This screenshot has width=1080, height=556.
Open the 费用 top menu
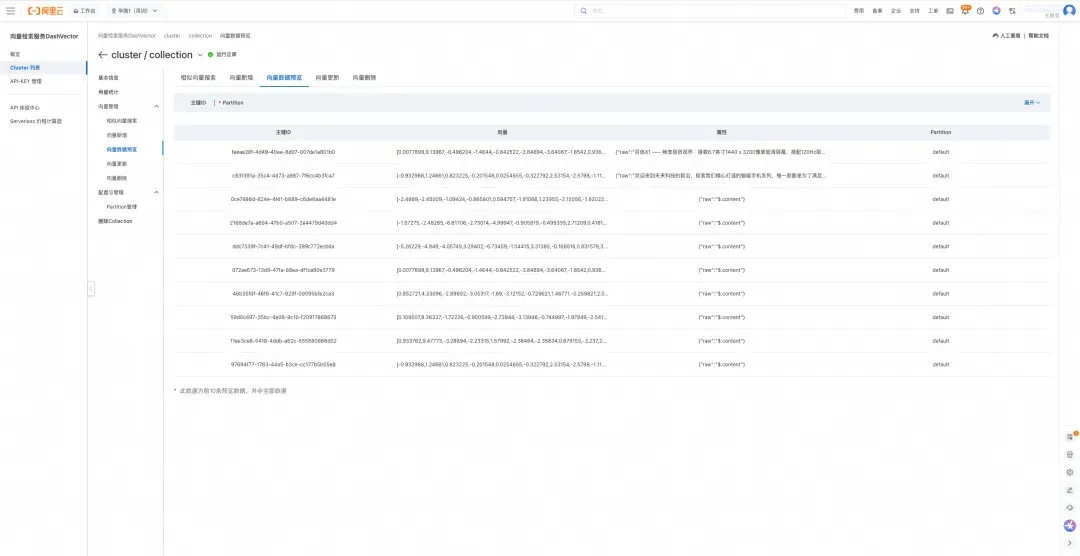859,11
